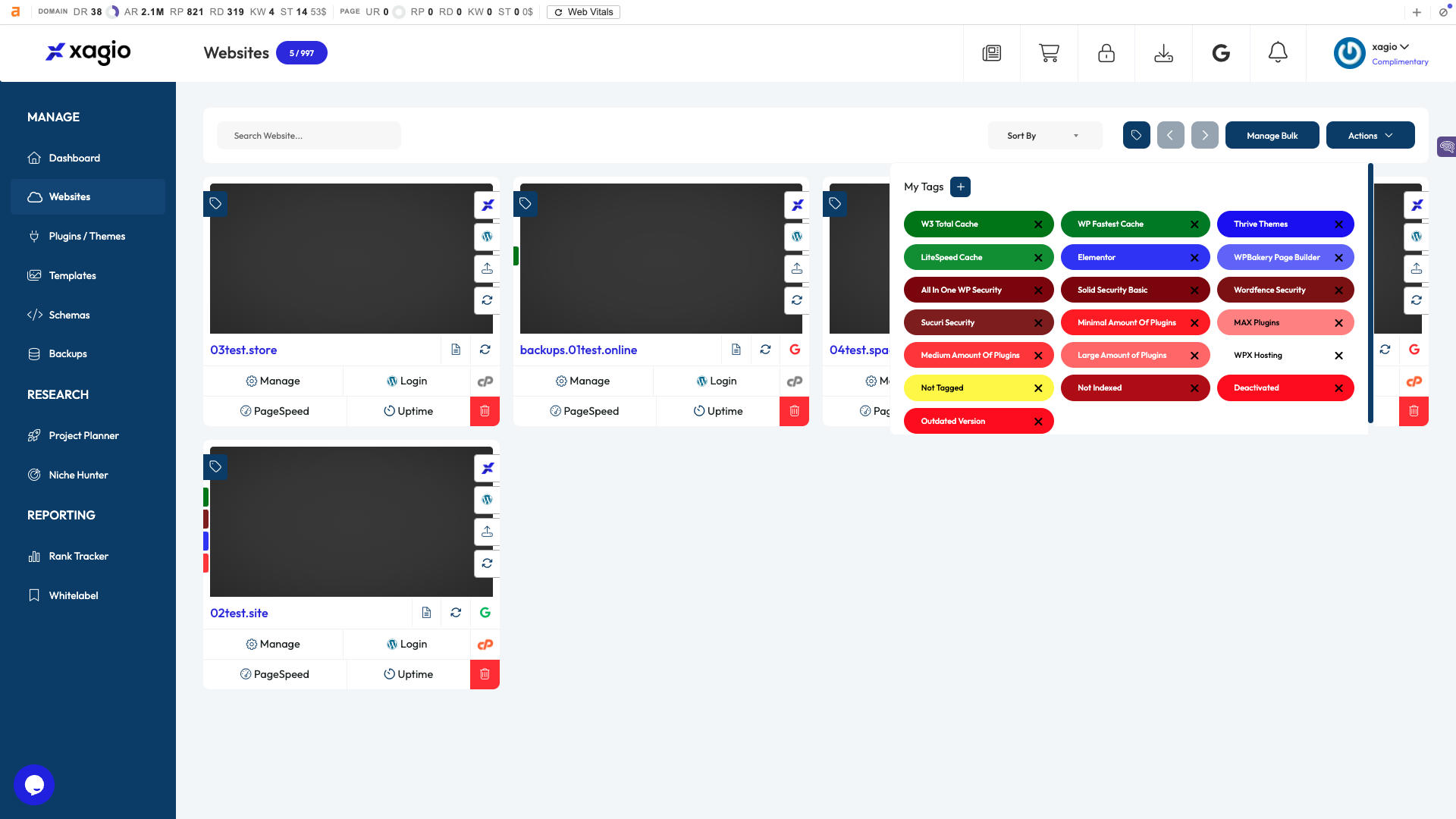Remove the W3 Total Cache tag

1038,224
